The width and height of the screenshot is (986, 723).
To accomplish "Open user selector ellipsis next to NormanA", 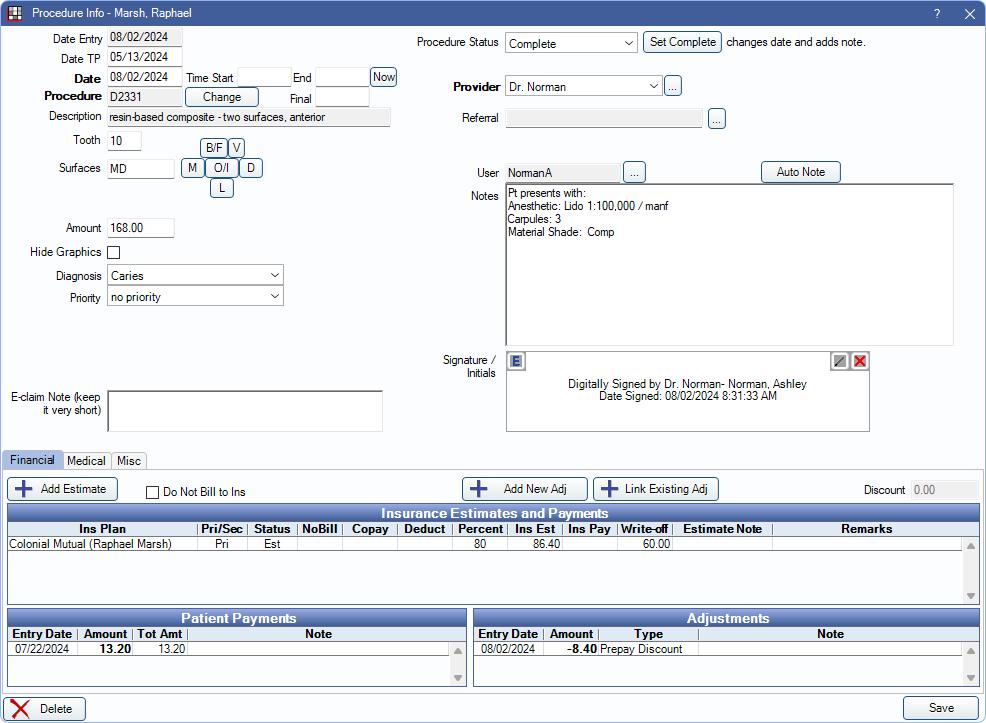I will [x=634, y=173].
